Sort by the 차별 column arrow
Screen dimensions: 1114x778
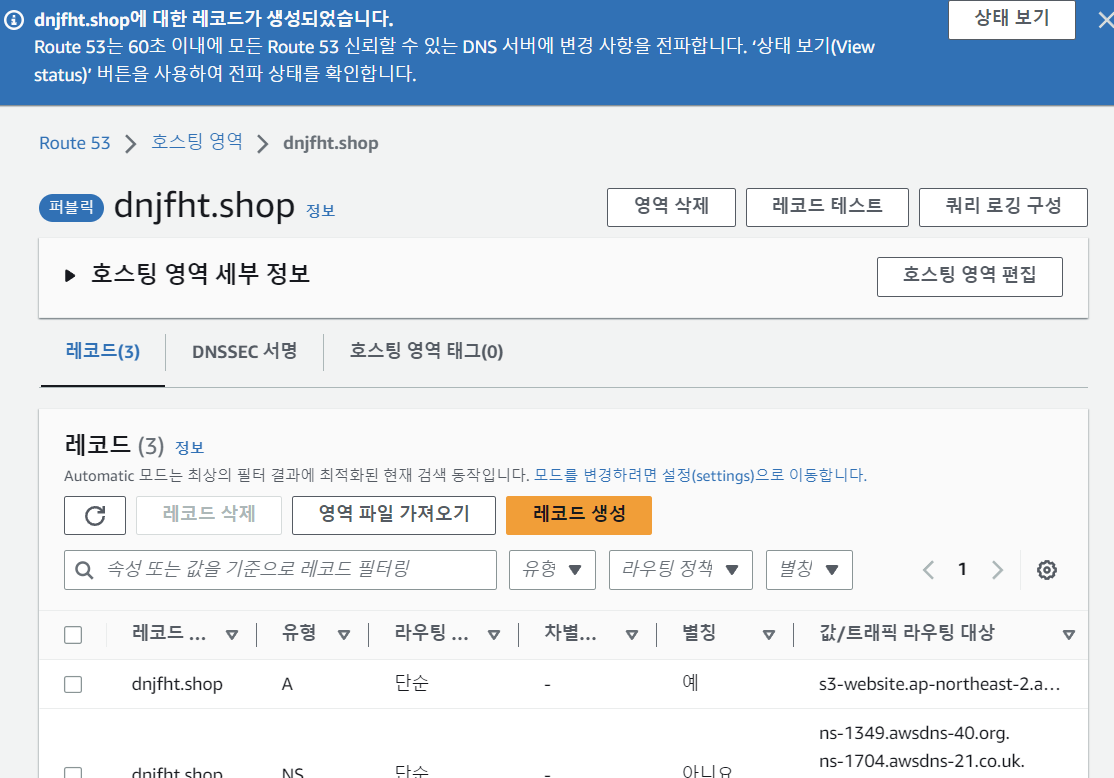click(x=632, y=634)
